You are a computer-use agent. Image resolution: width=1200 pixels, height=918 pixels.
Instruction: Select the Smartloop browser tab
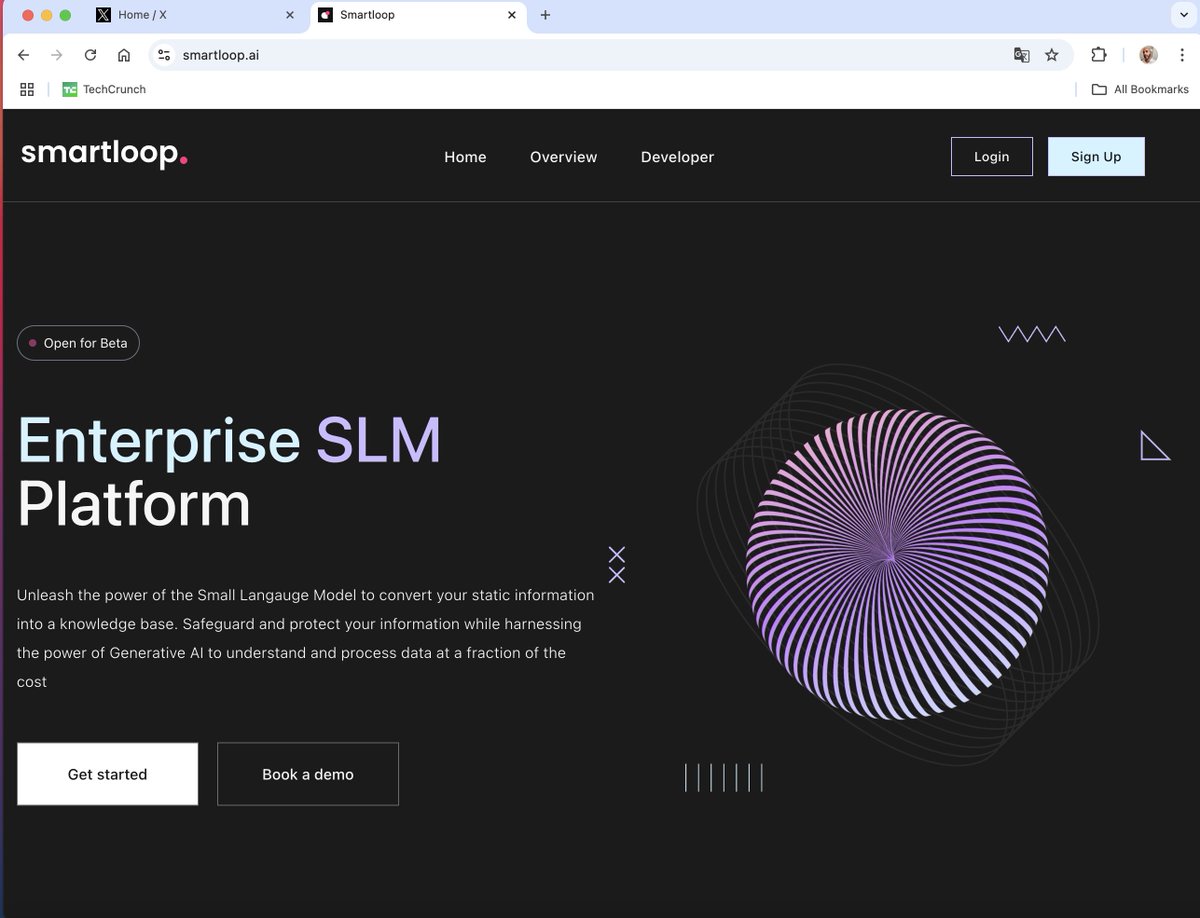pyautogui.click(x=417, y=15)
